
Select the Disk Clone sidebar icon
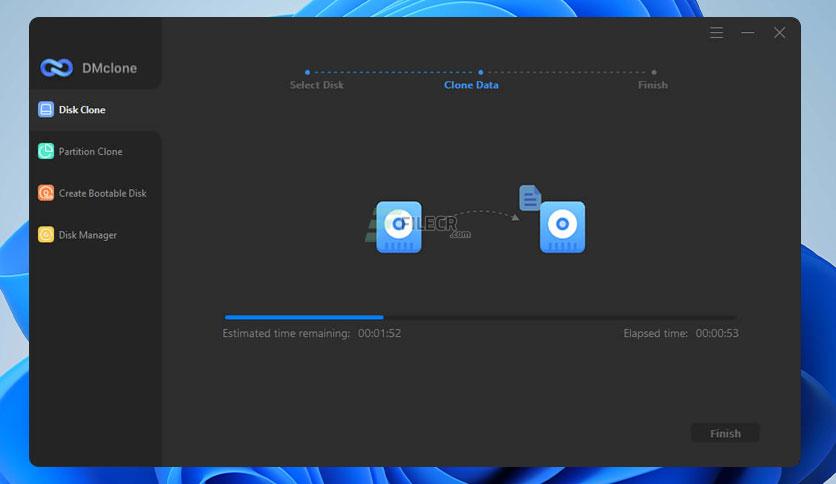46,109
